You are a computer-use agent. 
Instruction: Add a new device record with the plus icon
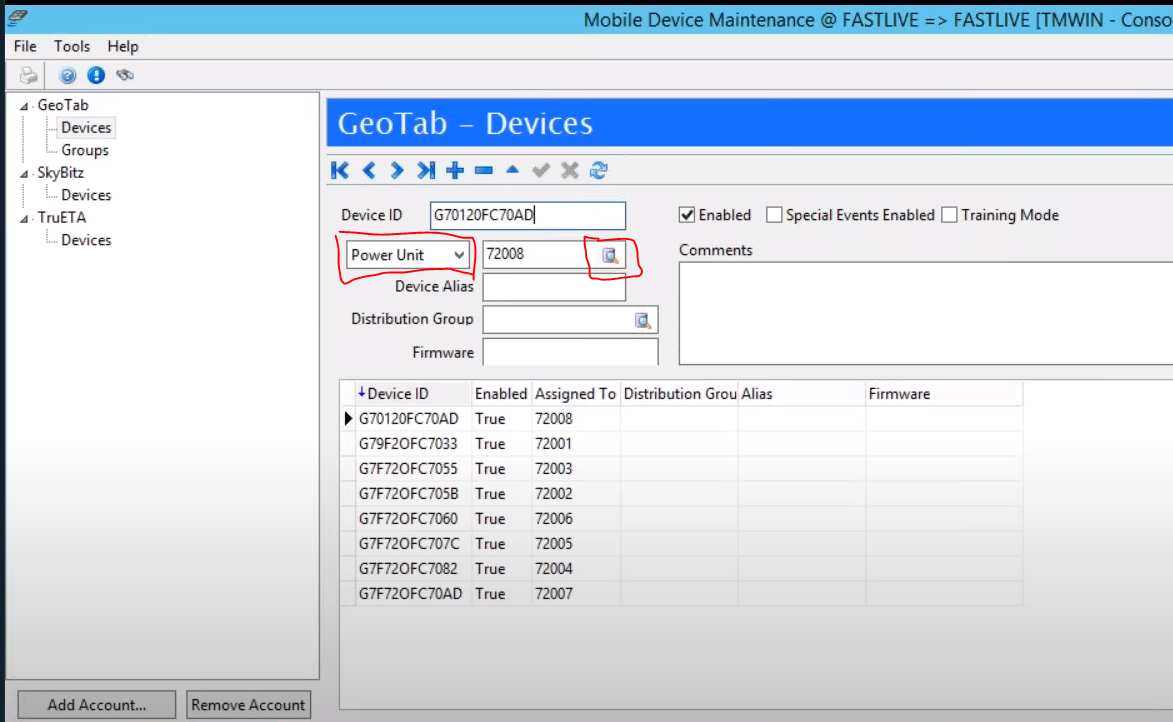point(455,171)
